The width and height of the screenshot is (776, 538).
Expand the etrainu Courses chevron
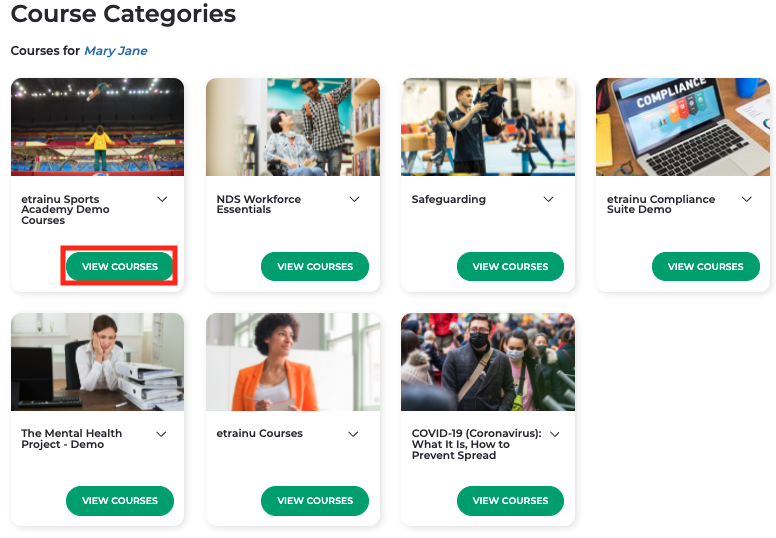[353, 434]
